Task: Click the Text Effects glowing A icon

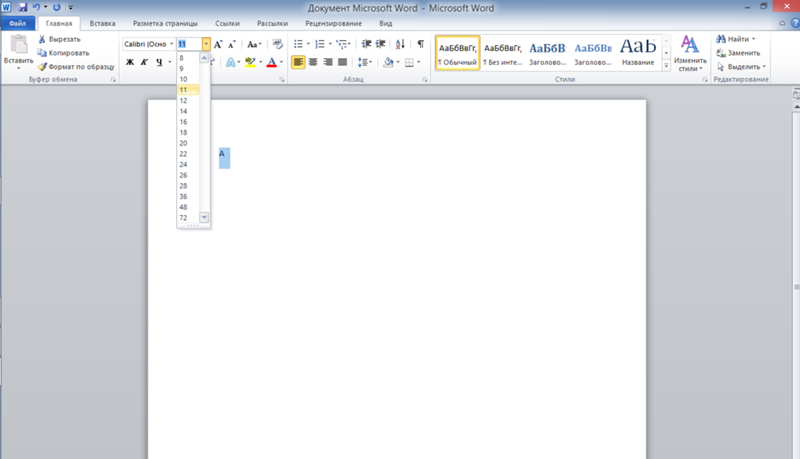Action: (231, 62)
